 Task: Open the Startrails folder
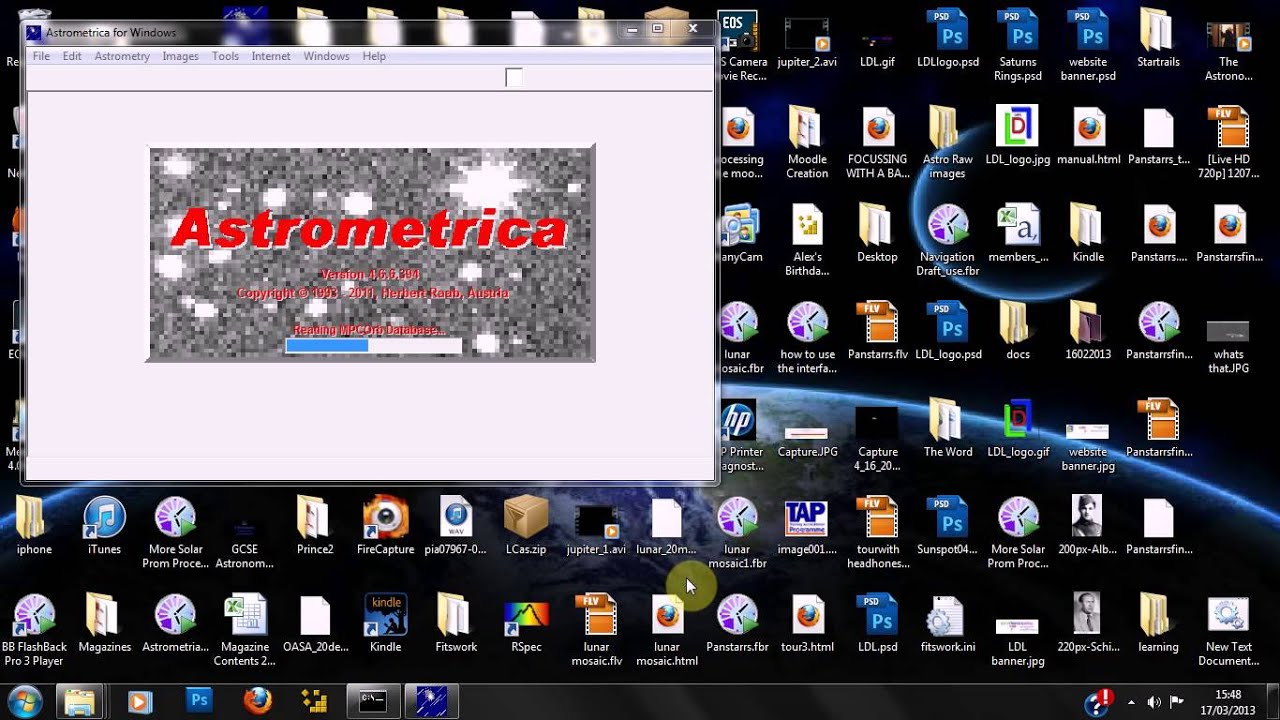click(1158, 40)
